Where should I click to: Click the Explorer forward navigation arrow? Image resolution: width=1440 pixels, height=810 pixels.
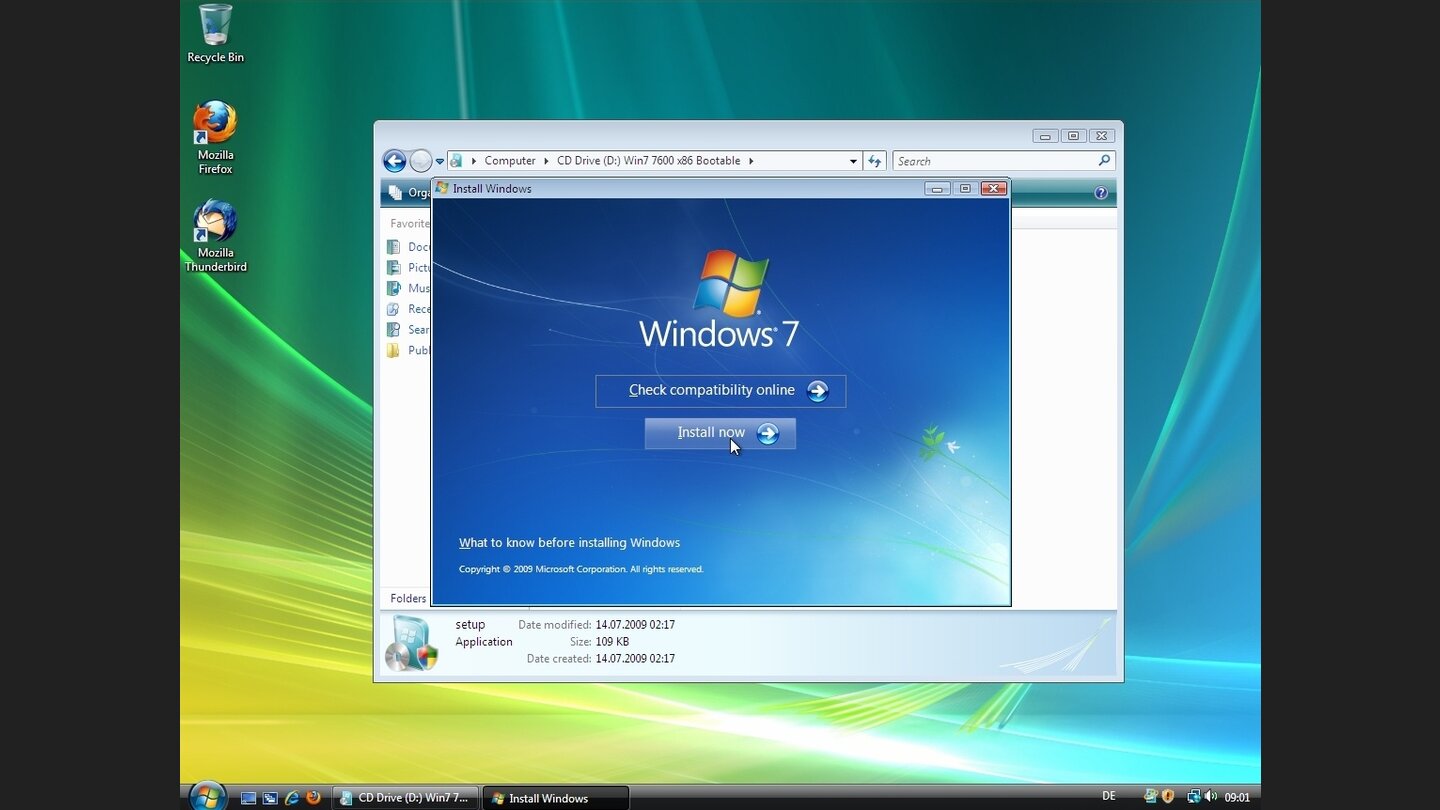(x=421, y=161)
